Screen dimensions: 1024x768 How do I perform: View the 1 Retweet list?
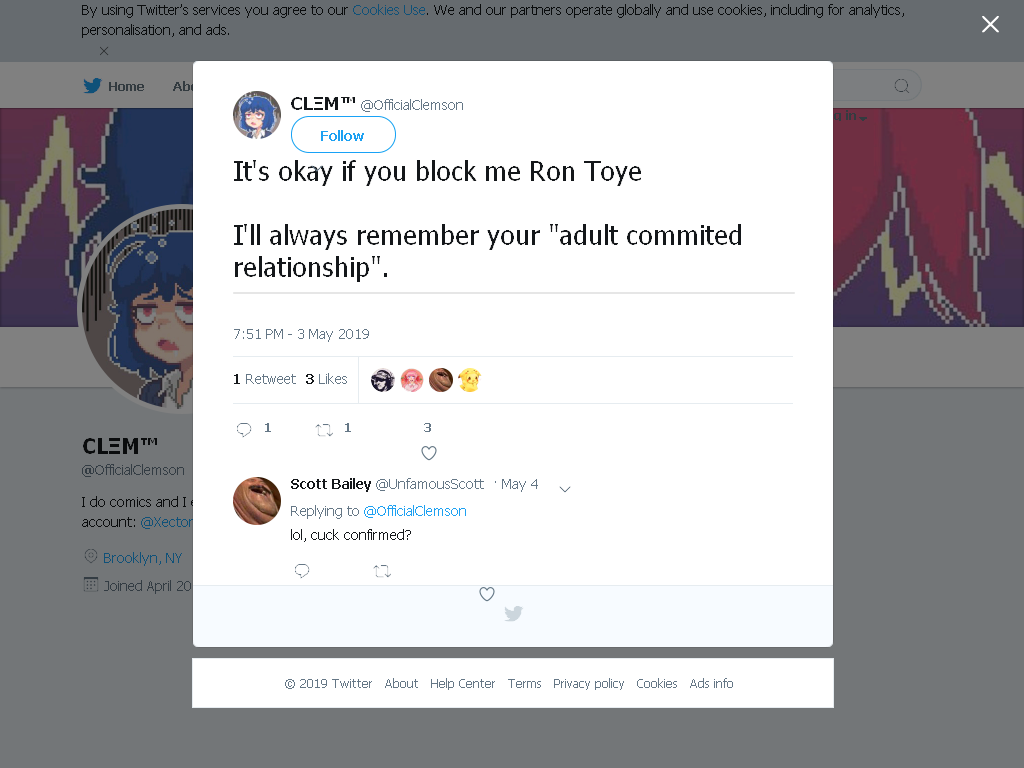(x=264, y=379)
